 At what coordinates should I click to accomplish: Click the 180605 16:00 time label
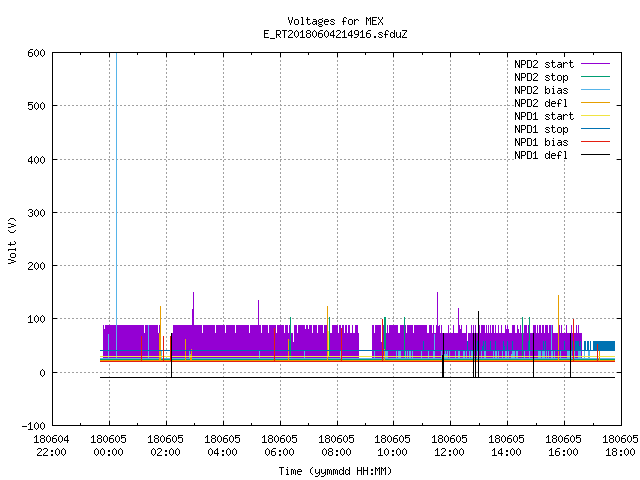click(x=564, y=446)
